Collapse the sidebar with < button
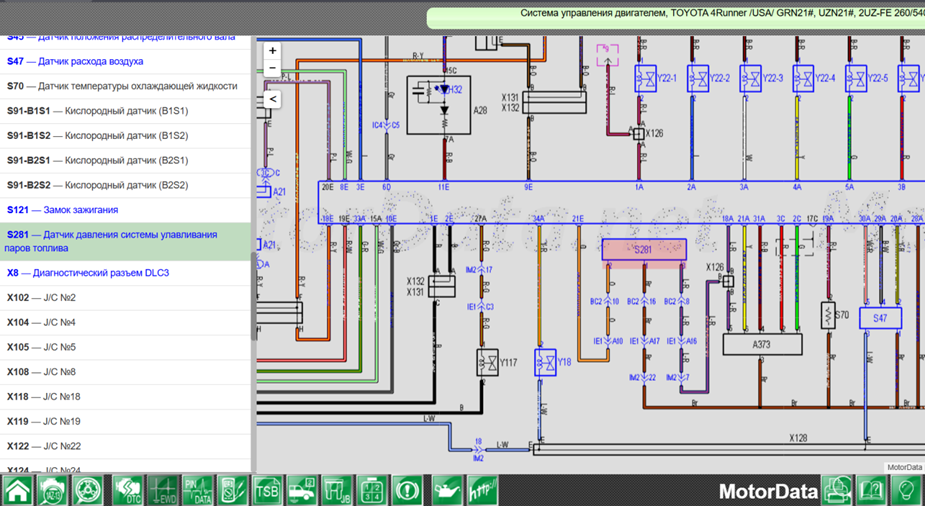Screen dimensions: 925x506 click(273, 99)
